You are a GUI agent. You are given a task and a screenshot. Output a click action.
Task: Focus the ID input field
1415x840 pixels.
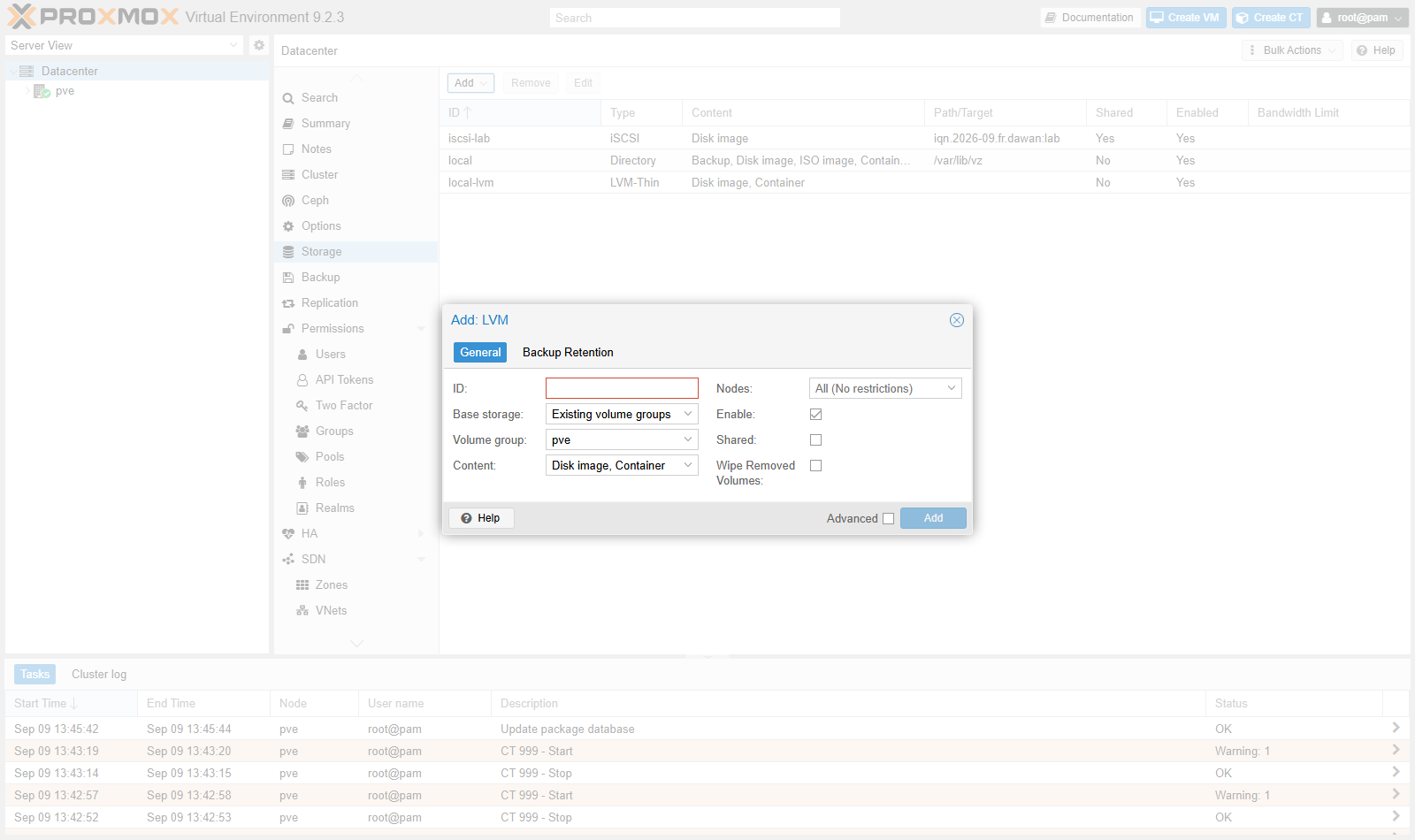622,388
